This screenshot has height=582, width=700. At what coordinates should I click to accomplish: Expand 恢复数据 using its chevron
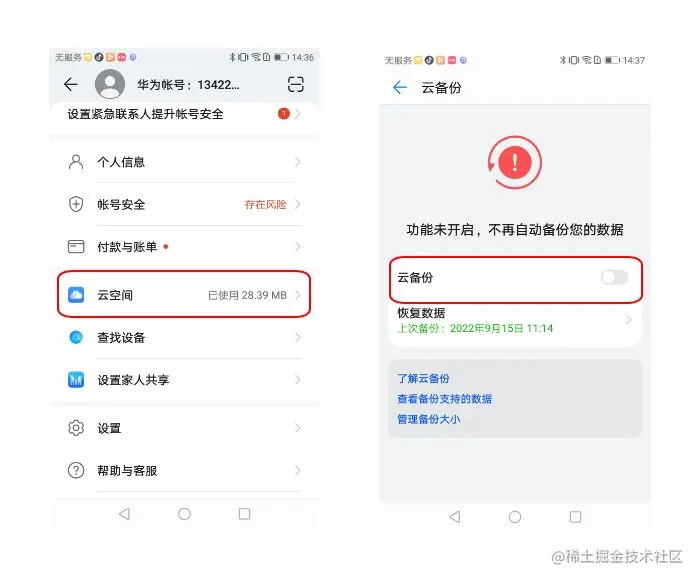point(629,320)
